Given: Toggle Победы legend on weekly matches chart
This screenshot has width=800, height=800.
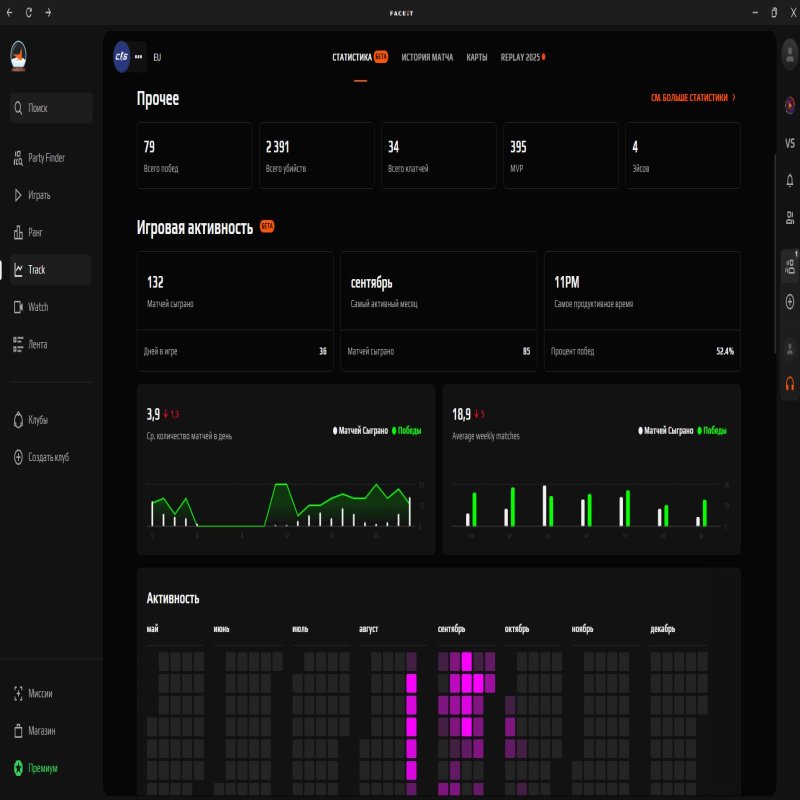Looking at the screenshot, I should pyautogui.click(x=713, y=431).
